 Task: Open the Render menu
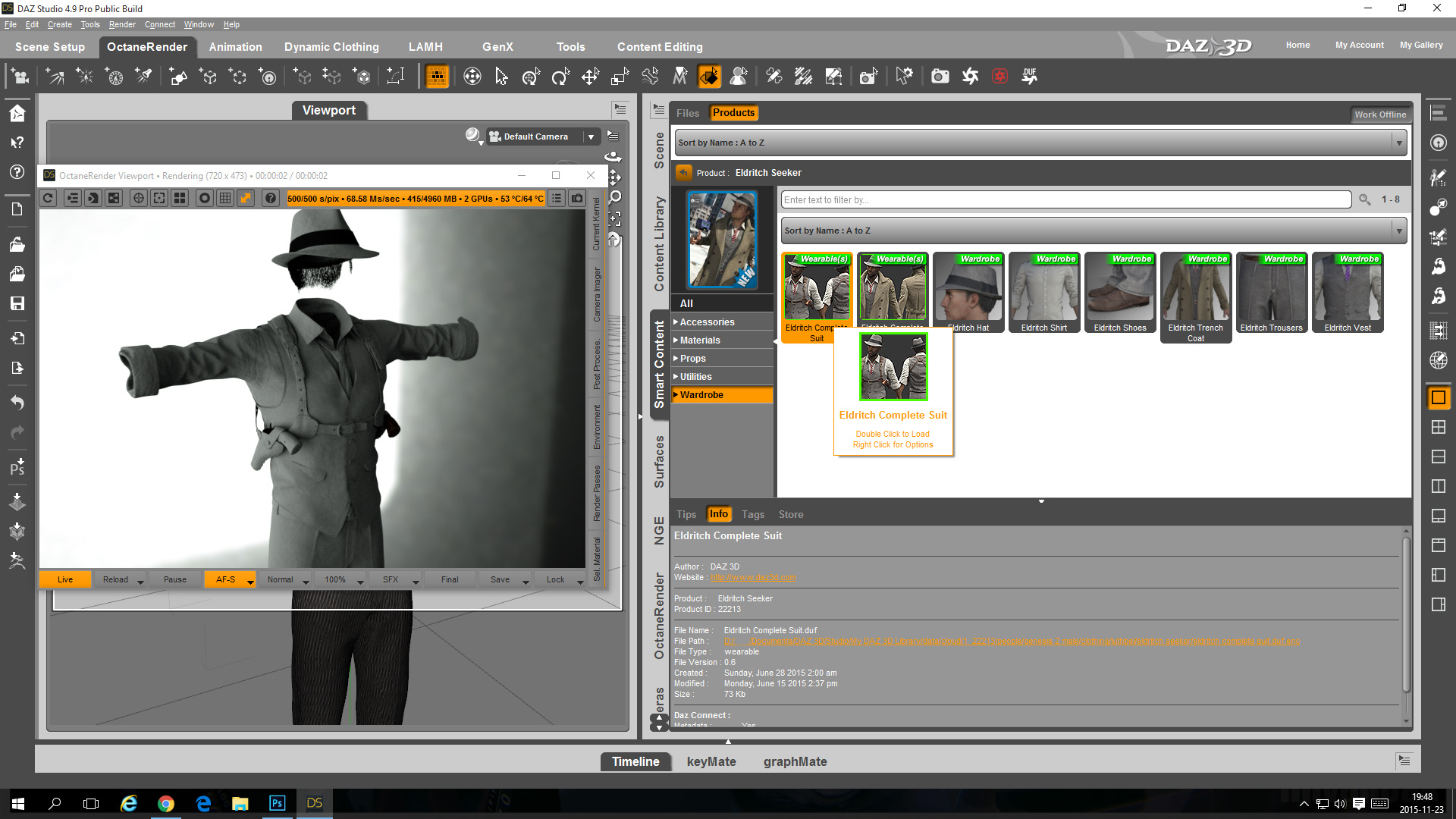coord(121,24)
